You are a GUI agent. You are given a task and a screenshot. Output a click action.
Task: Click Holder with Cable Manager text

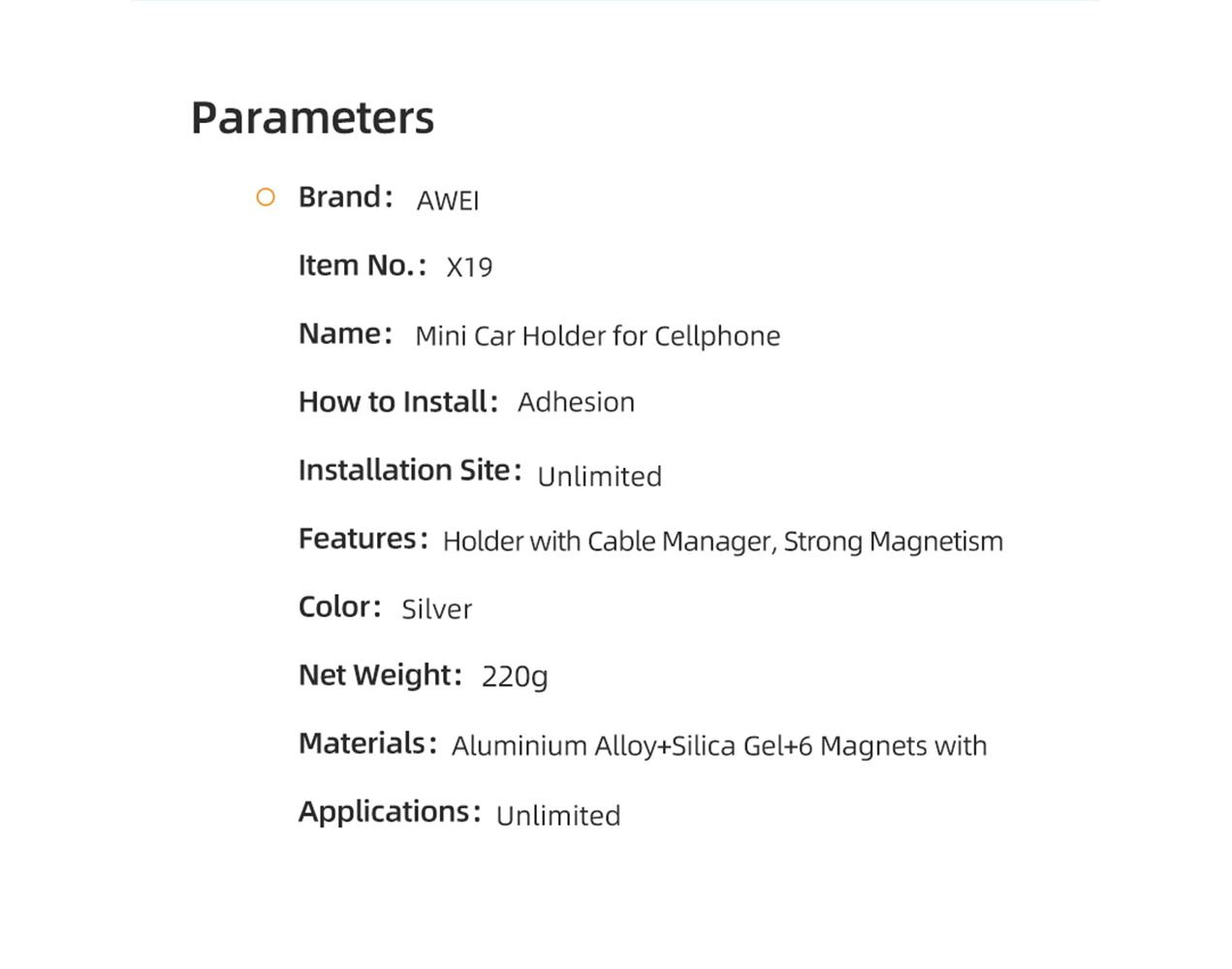pyautogui.click(x=608, y=541)
